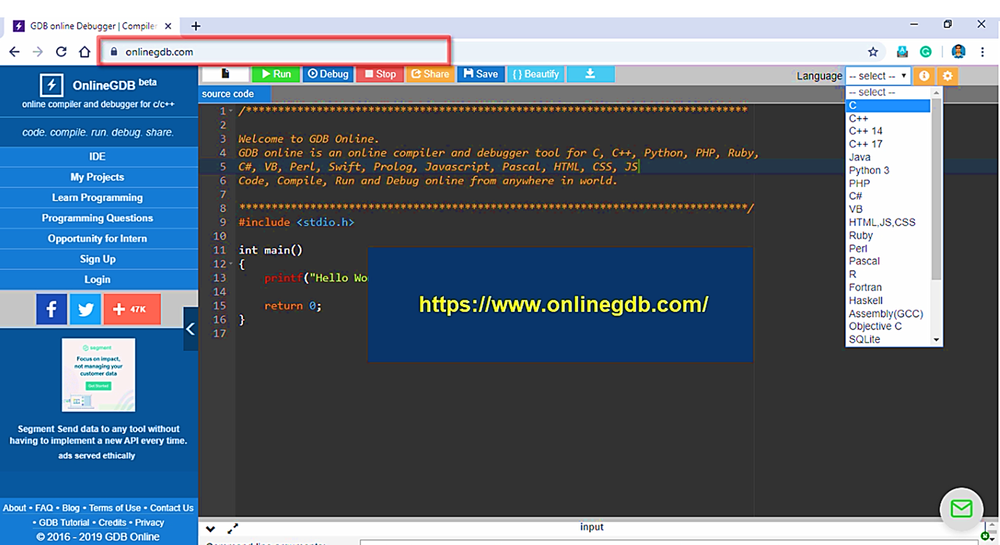Share via the Twitter icon
Screen dimensions: 1000x545
pyautogui.click(x=85, y=309)
